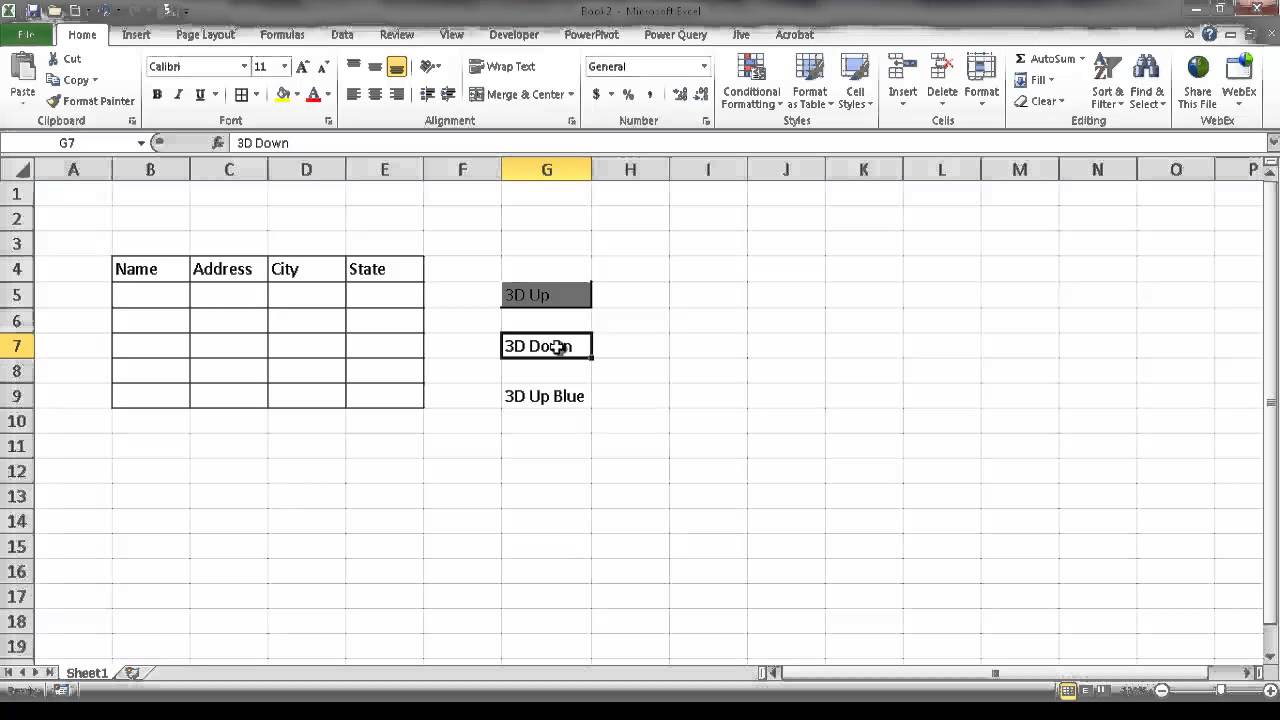Click the horizontal scrollbar thumb
This screenshot has width=1280, height=720.
[994, 673]
